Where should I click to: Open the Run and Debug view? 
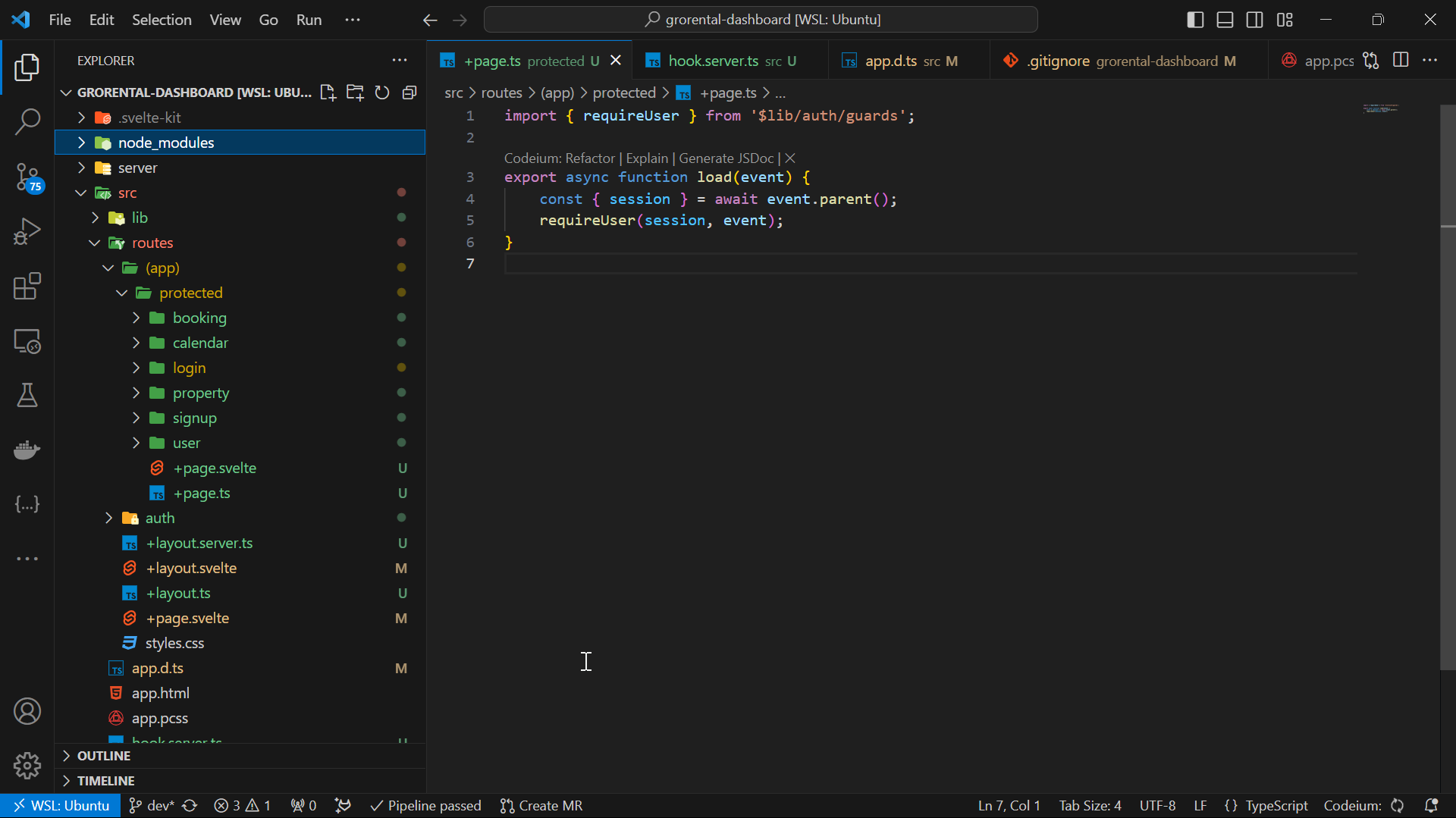tap(27, 231)
